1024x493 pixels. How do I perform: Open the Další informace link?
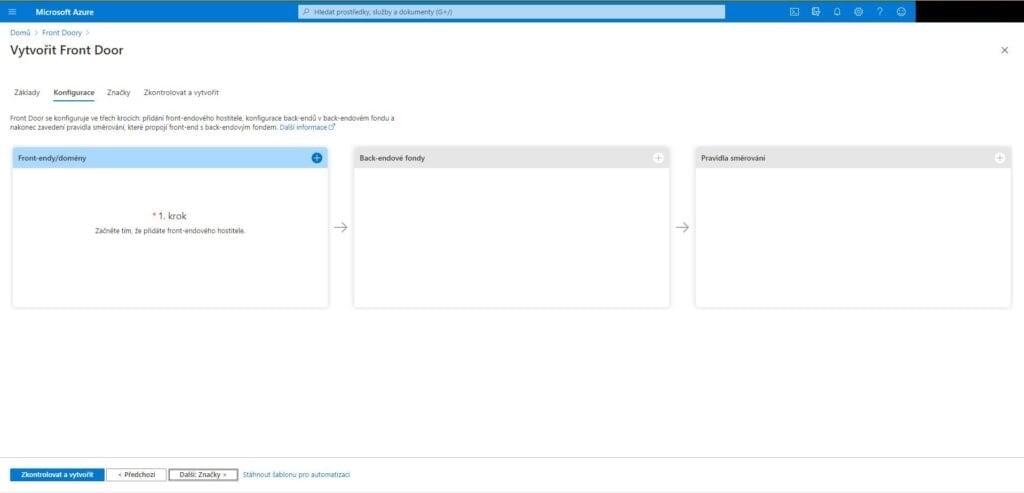pos(306,128)
